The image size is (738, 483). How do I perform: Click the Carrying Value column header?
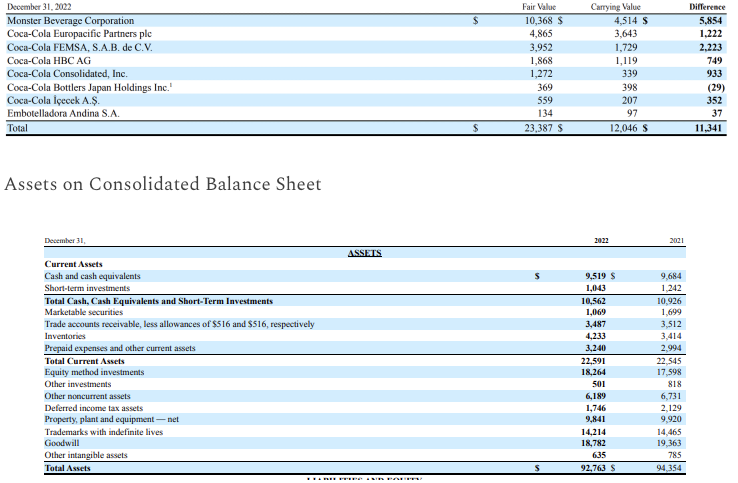pyautogui.click(x=616, y=7)
